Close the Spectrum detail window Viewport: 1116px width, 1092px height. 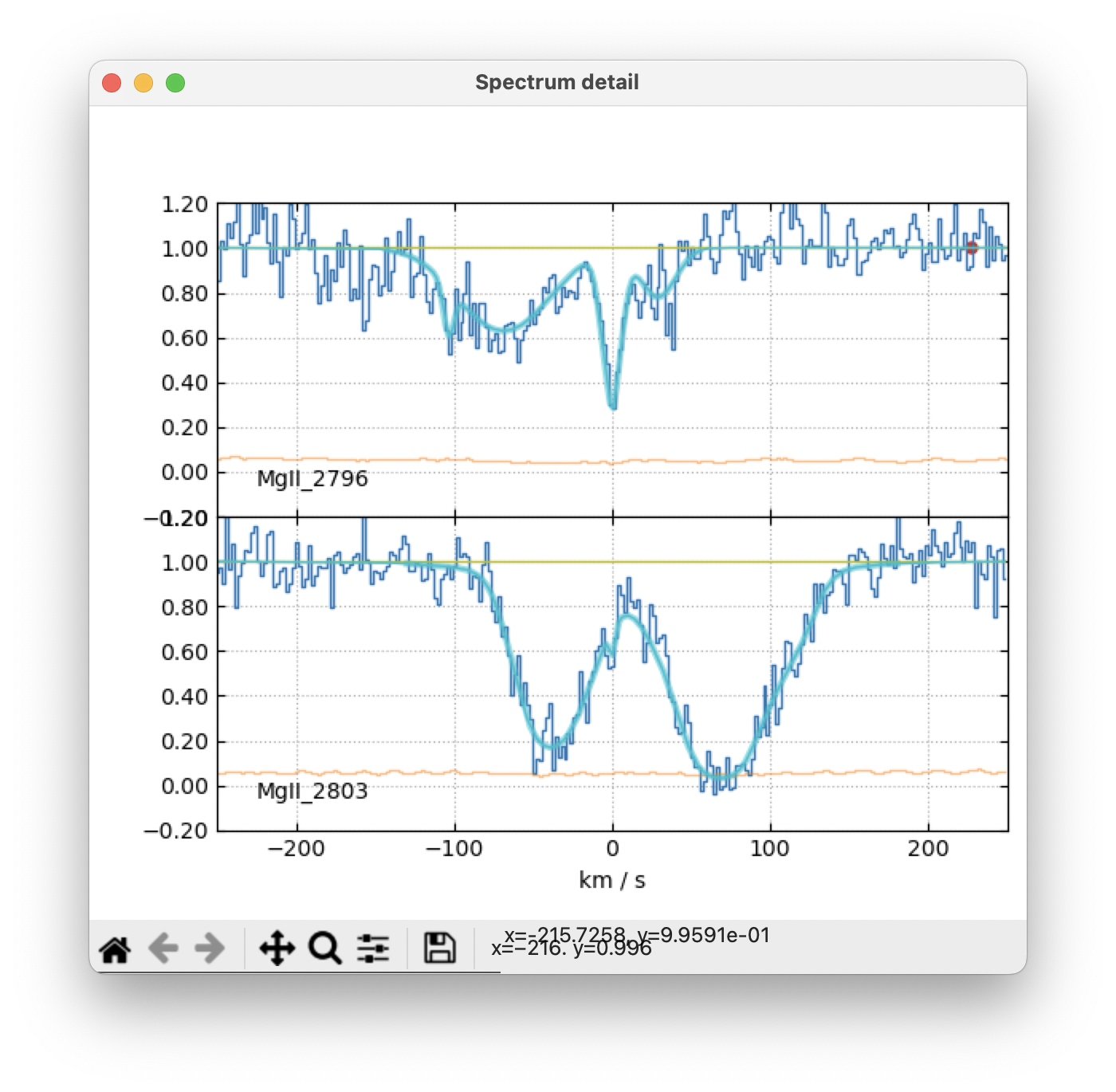tap(112, 82)
